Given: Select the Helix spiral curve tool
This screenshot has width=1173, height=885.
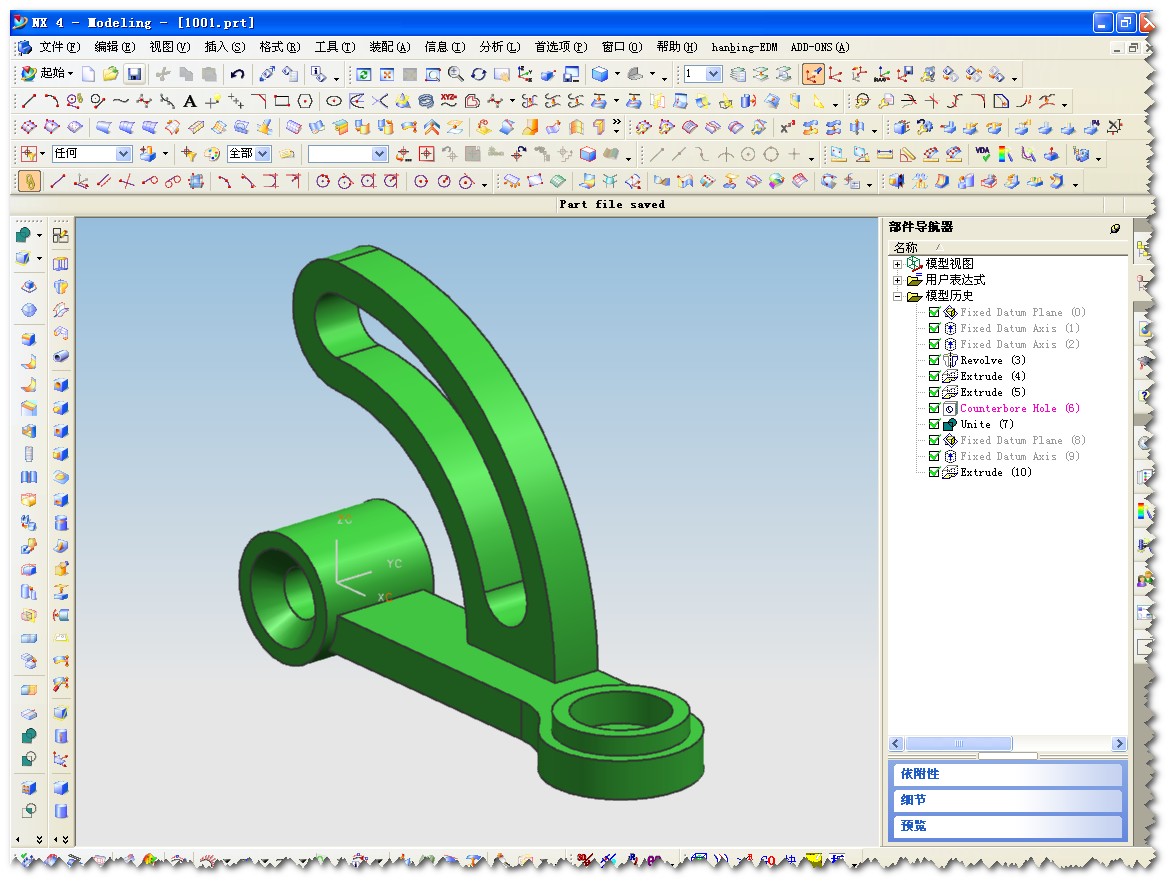Looking at the screenshot, I should pos(426,101).
